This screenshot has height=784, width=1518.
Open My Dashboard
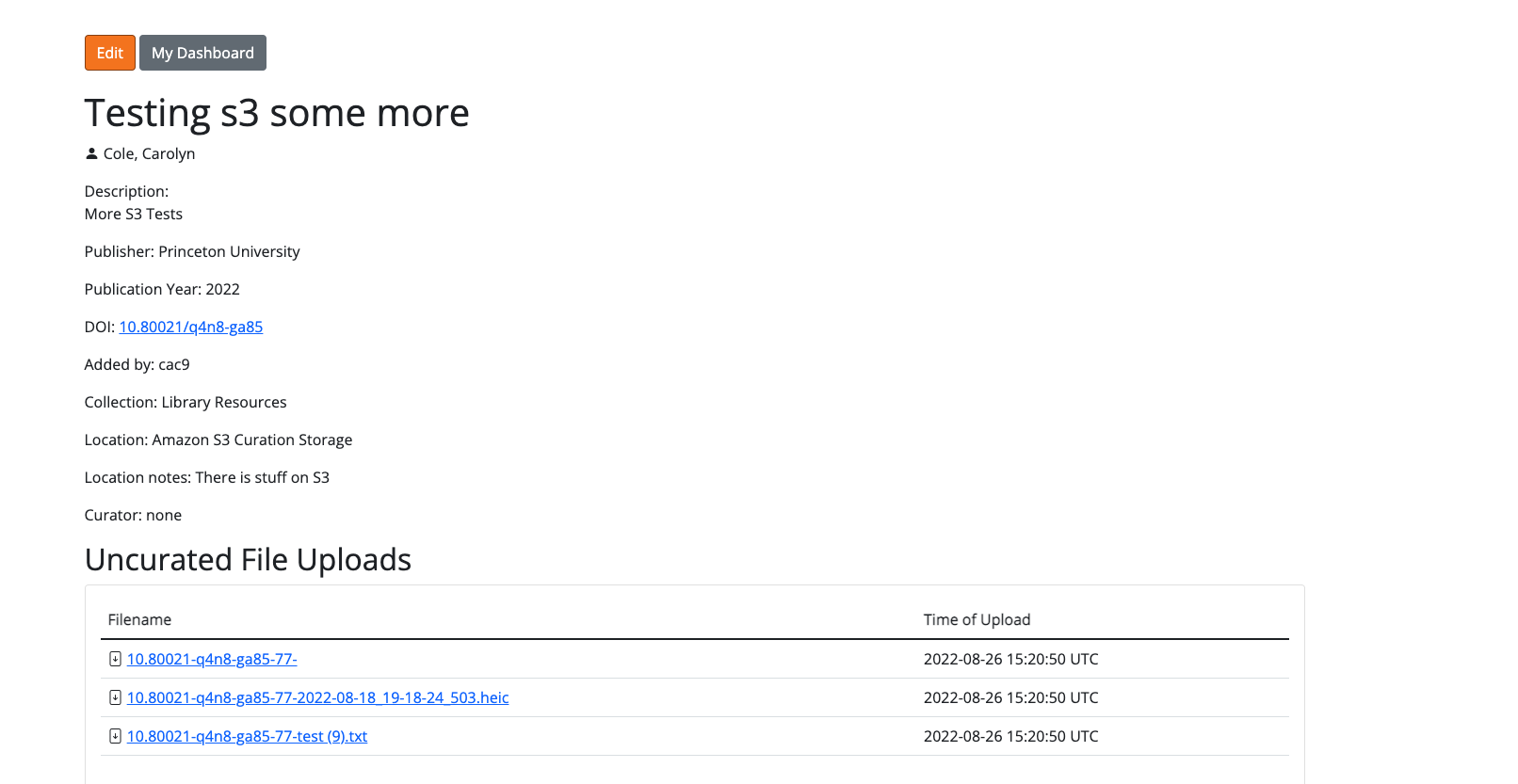(x=202, y=53)
